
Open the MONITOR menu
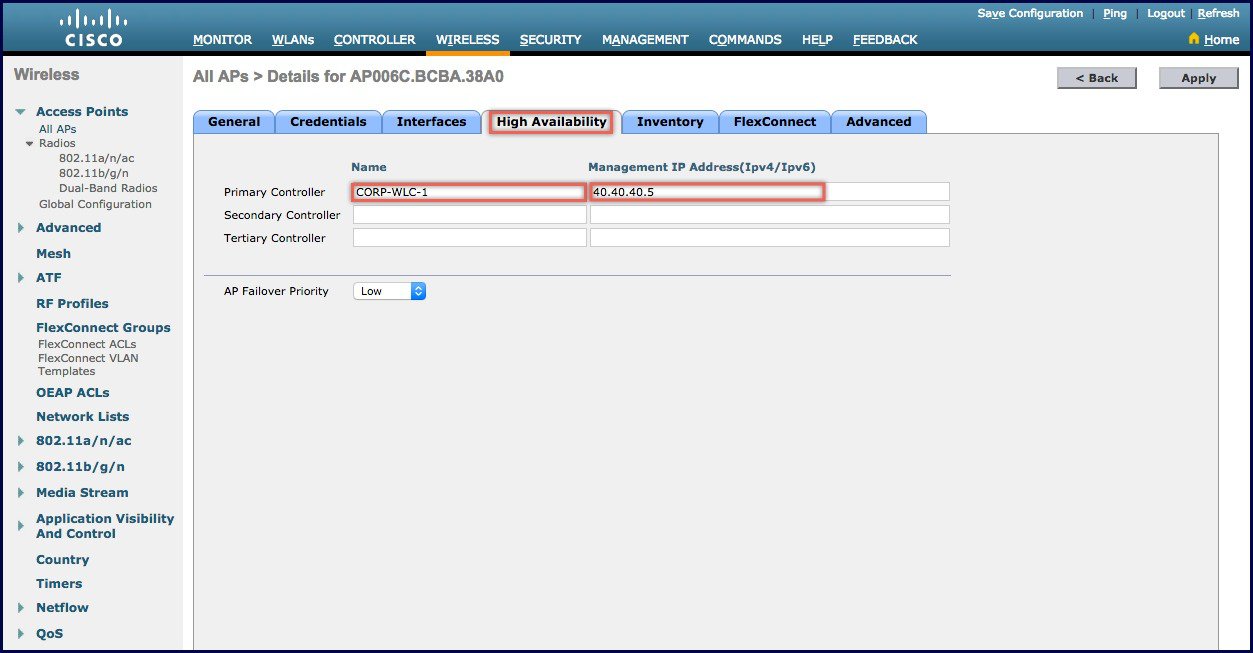coord(222,40)
